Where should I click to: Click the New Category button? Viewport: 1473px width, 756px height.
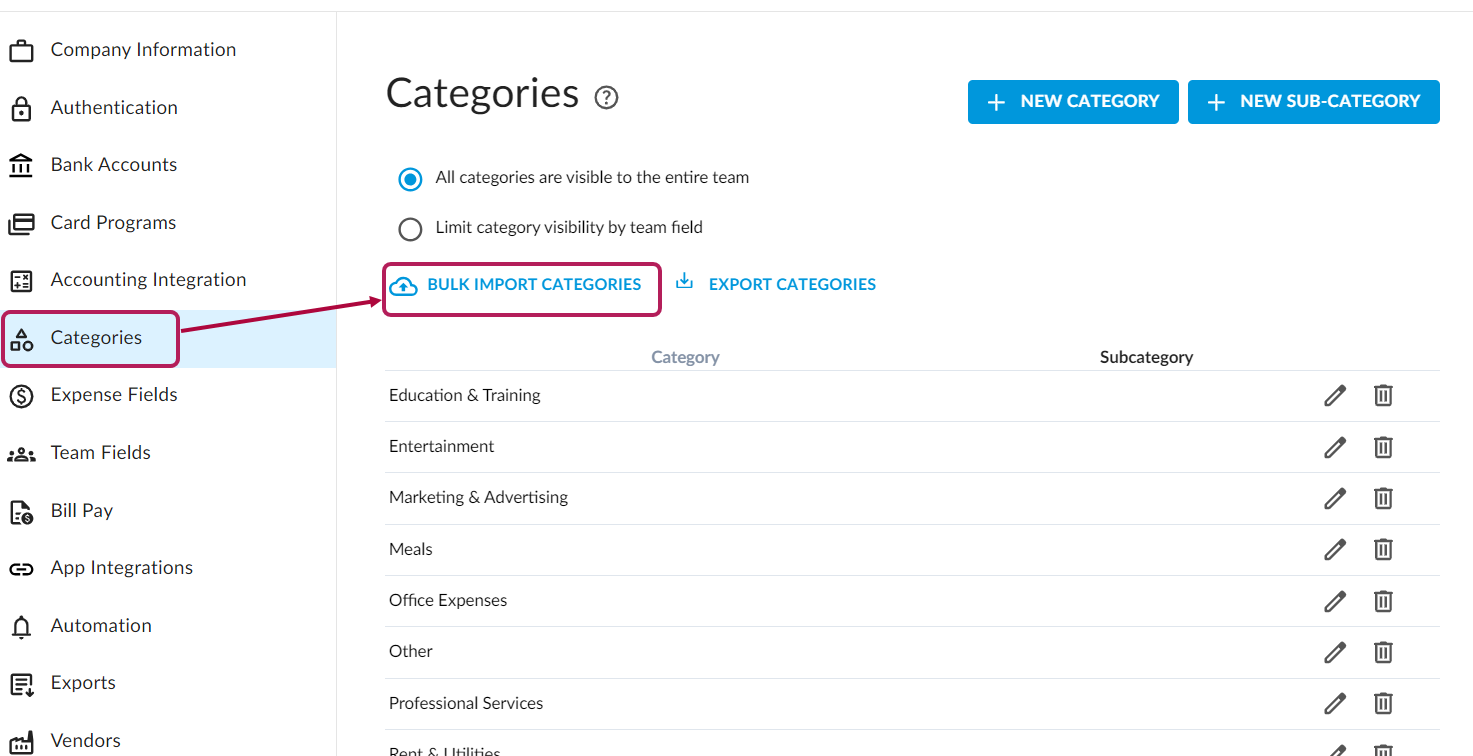tap(1072, 102)
